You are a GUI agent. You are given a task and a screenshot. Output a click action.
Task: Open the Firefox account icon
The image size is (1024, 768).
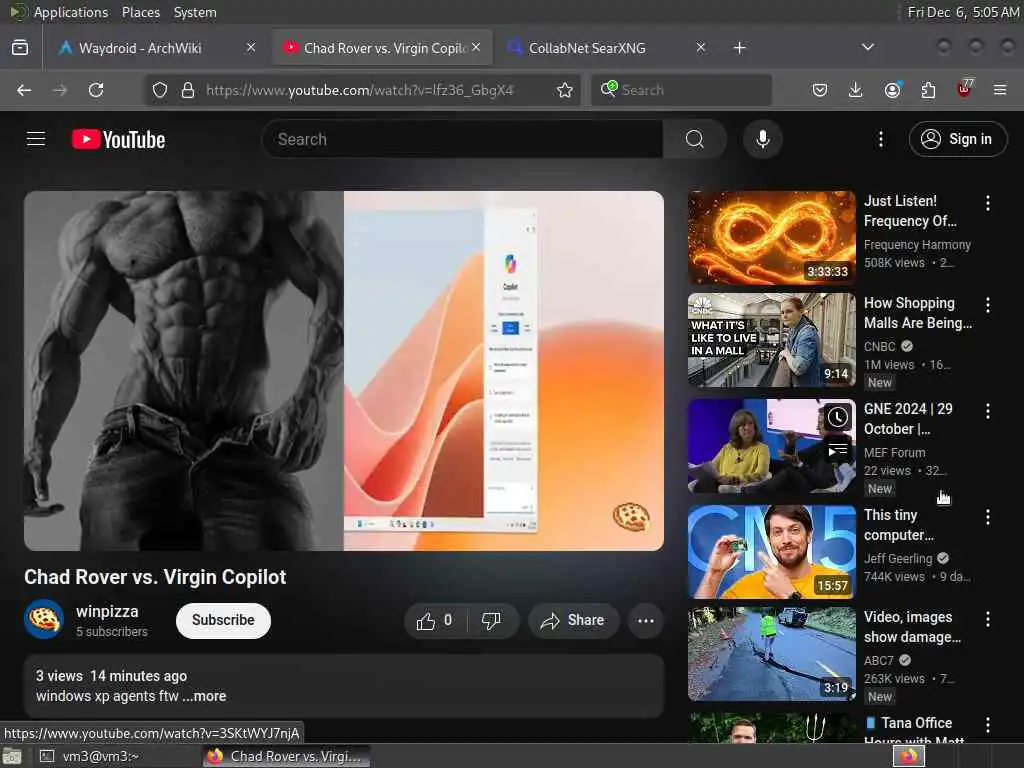click(892, 89)
